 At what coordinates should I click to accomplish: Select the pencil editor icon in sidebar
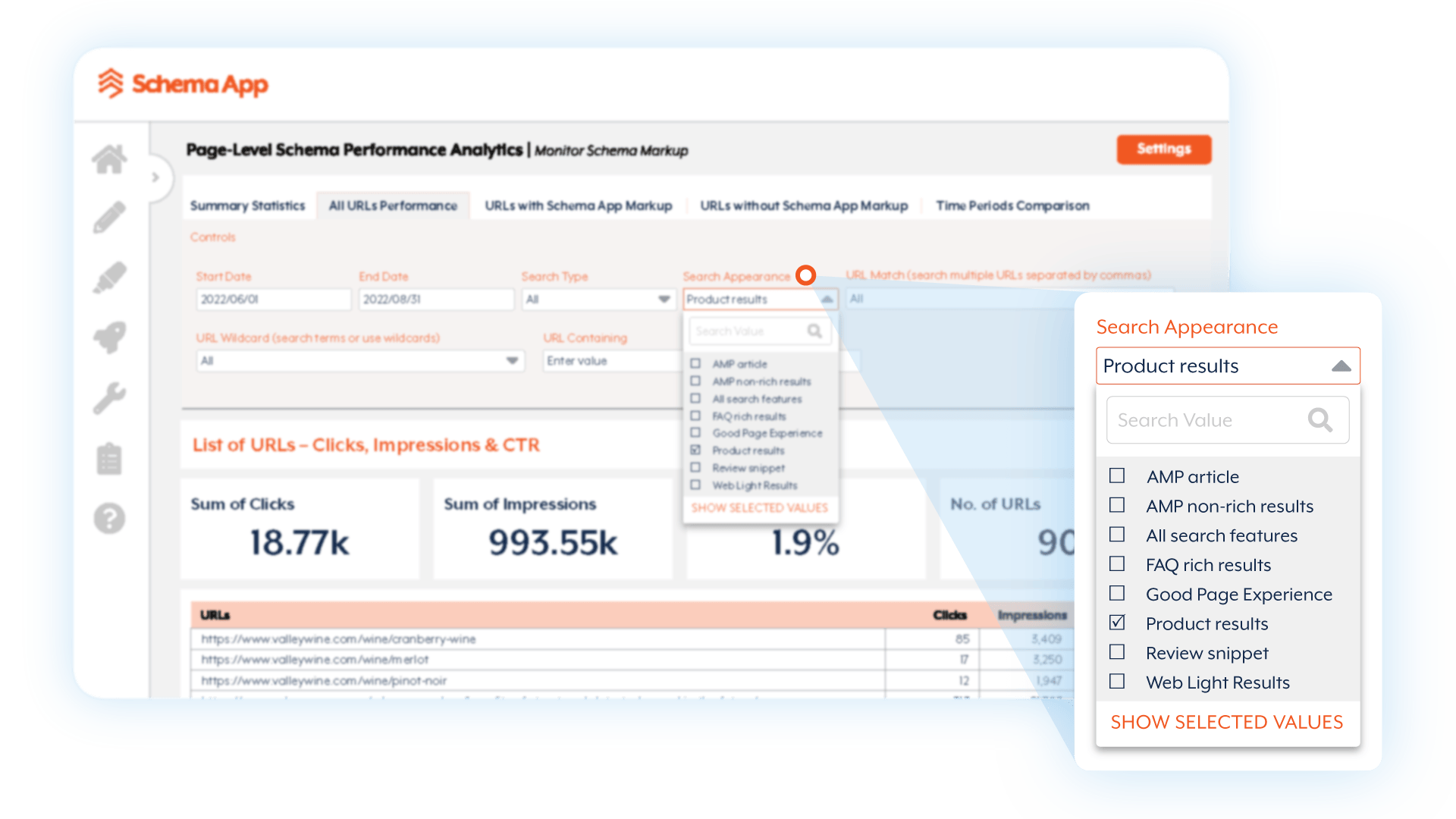click(109, 216)
